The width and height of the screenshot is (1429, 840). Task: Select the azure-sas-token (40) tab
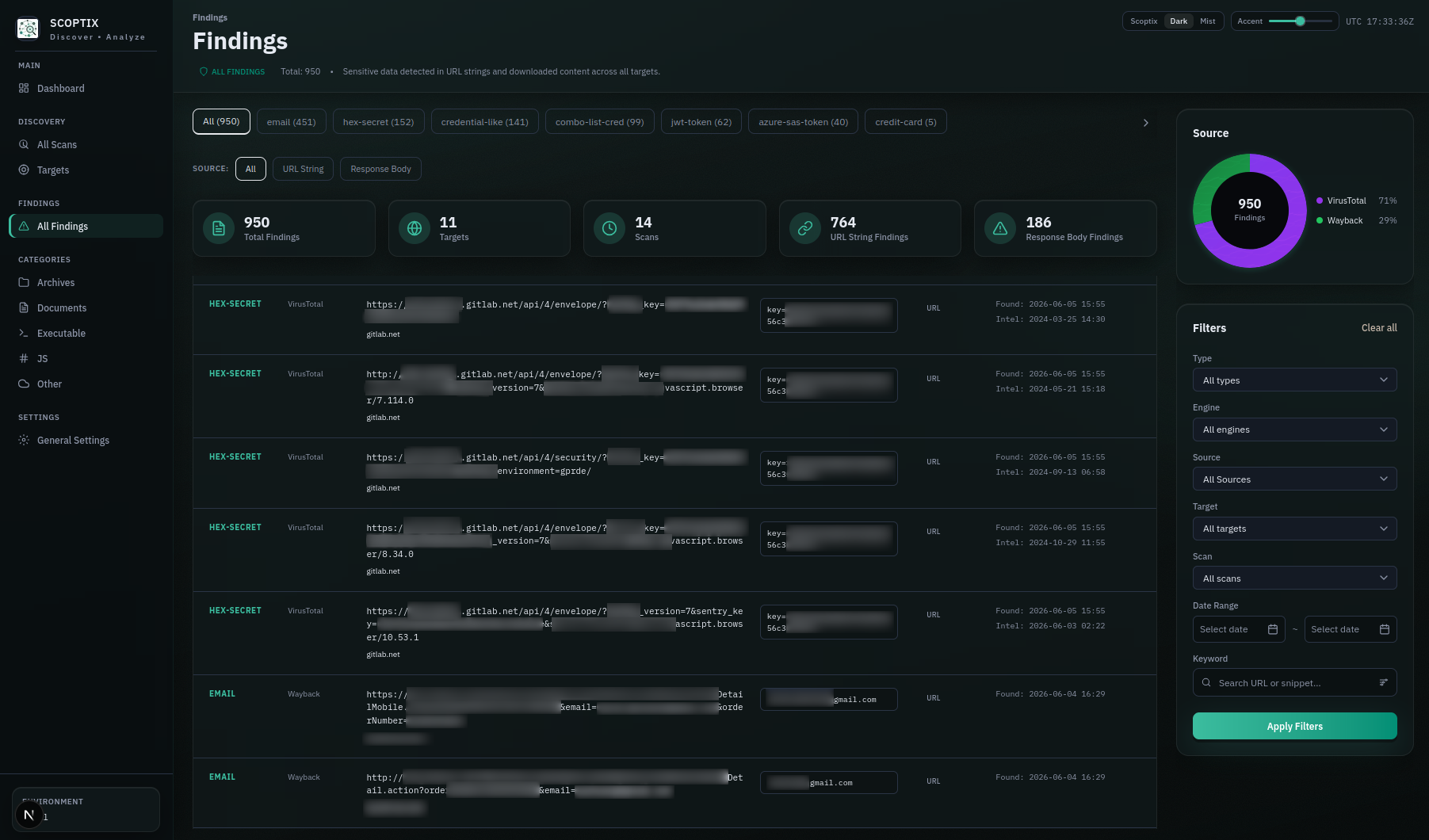tap(803, 122)
